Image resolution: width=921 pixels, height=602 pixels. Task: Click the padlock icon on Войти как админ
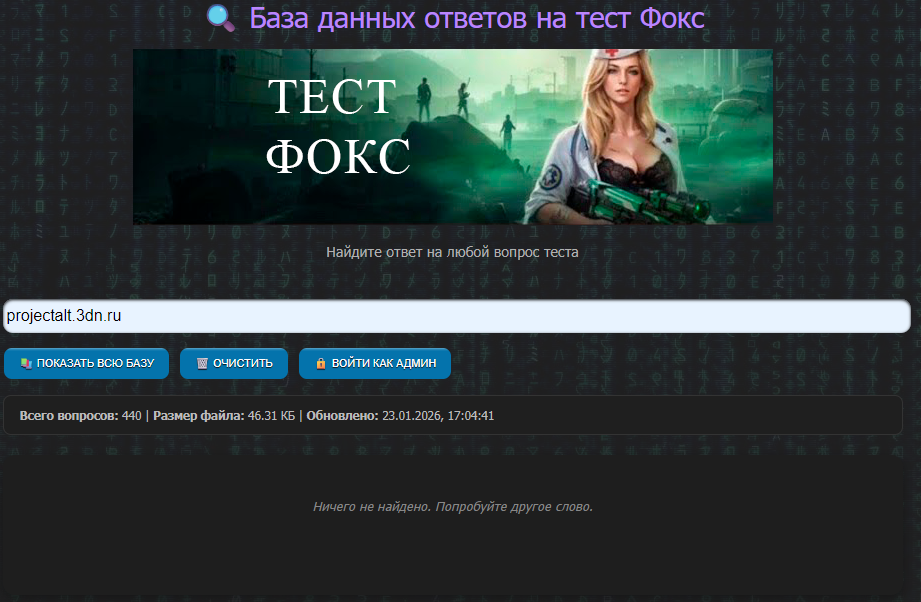tap(321, 364)
